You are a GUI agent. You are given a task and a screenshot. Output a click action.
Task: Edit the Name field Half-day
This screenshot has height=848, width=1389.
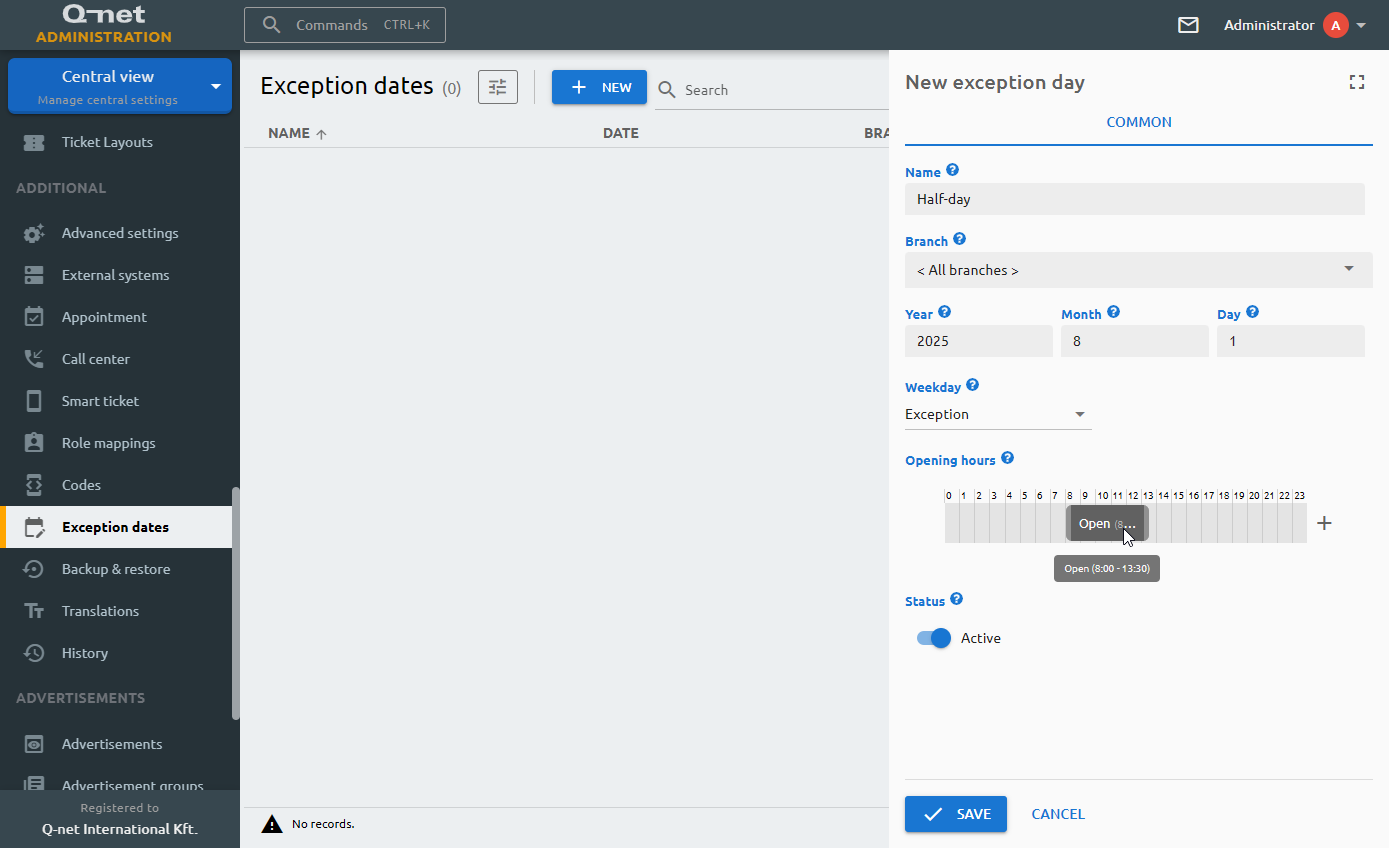(1135, 199)
